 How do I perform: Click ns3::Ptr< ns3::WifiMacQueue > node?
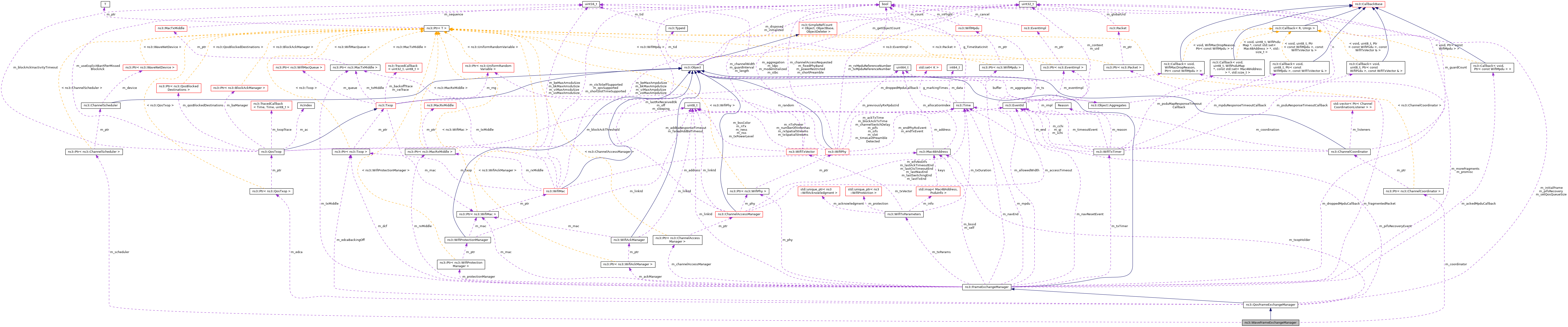(299, 68)
